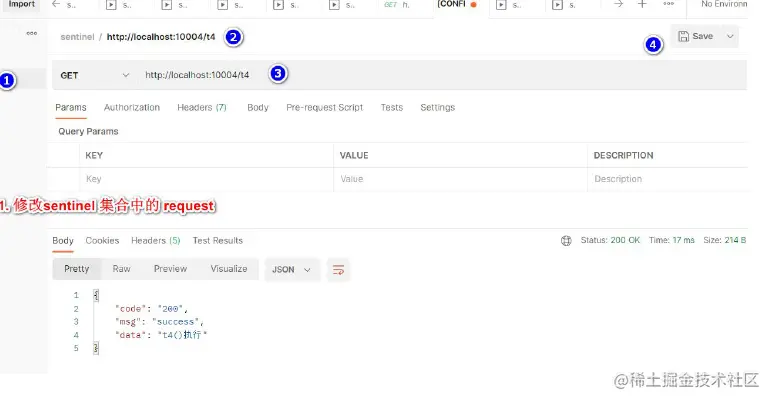Screen dimensions: 773x403
Task: Switch response view to Pretty
Action: [x=76, y=269]
